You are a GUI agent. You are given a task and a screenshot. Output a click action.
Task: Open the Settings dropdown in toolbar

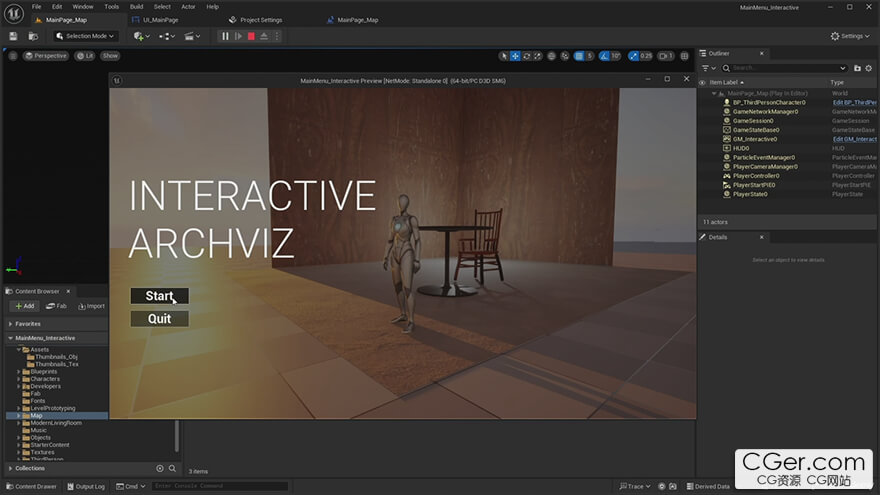(x=850, y=36)
